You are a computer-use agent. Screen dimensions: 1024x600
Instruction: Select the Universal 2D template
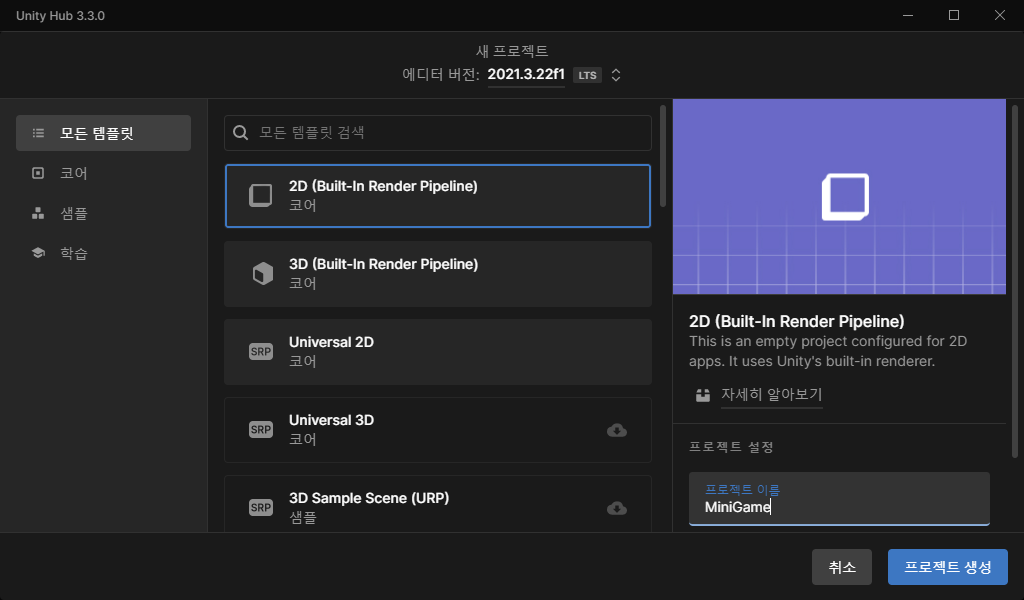438,352
